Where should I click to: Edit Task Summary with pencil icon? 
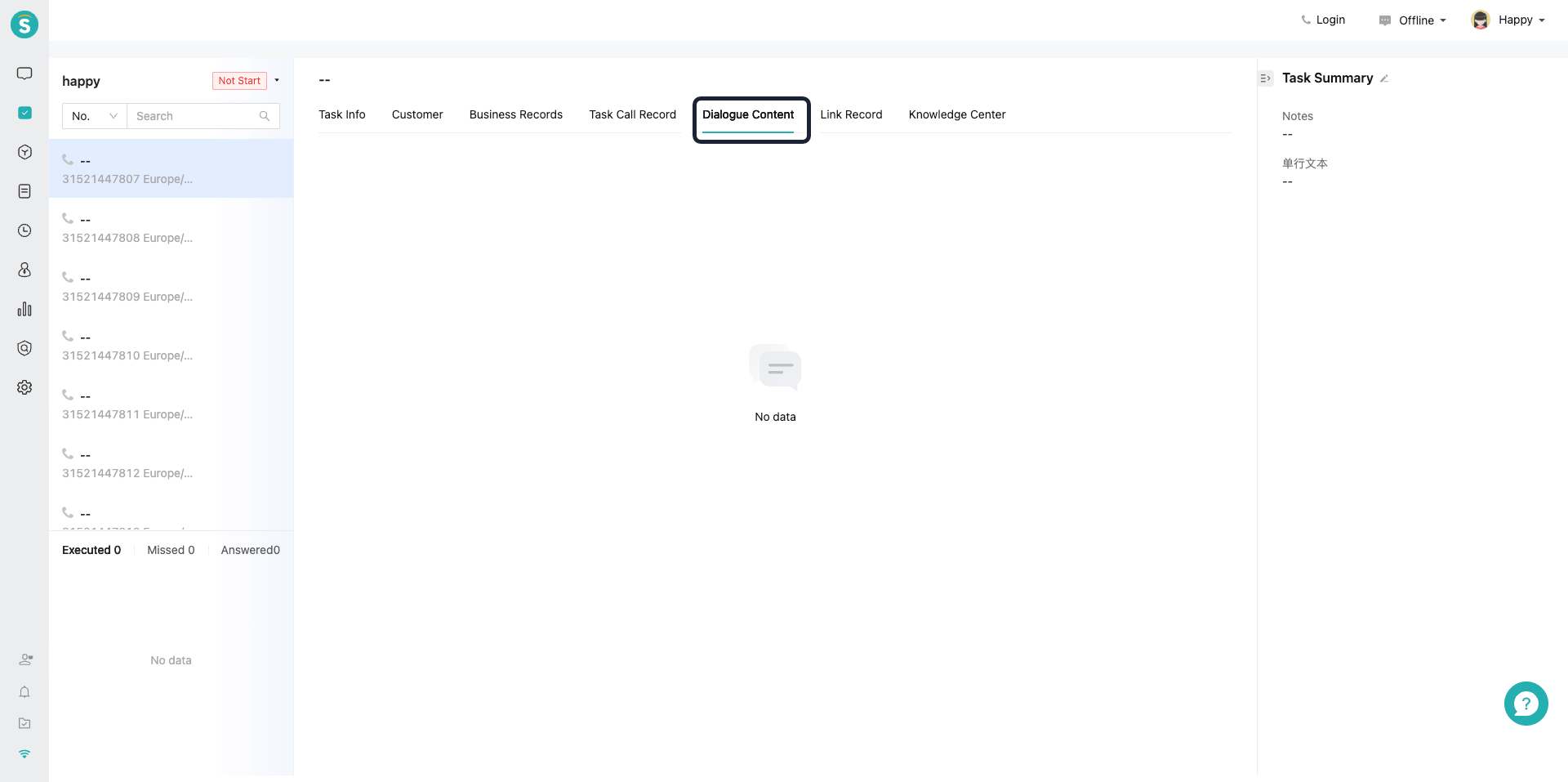(1384, 78)
